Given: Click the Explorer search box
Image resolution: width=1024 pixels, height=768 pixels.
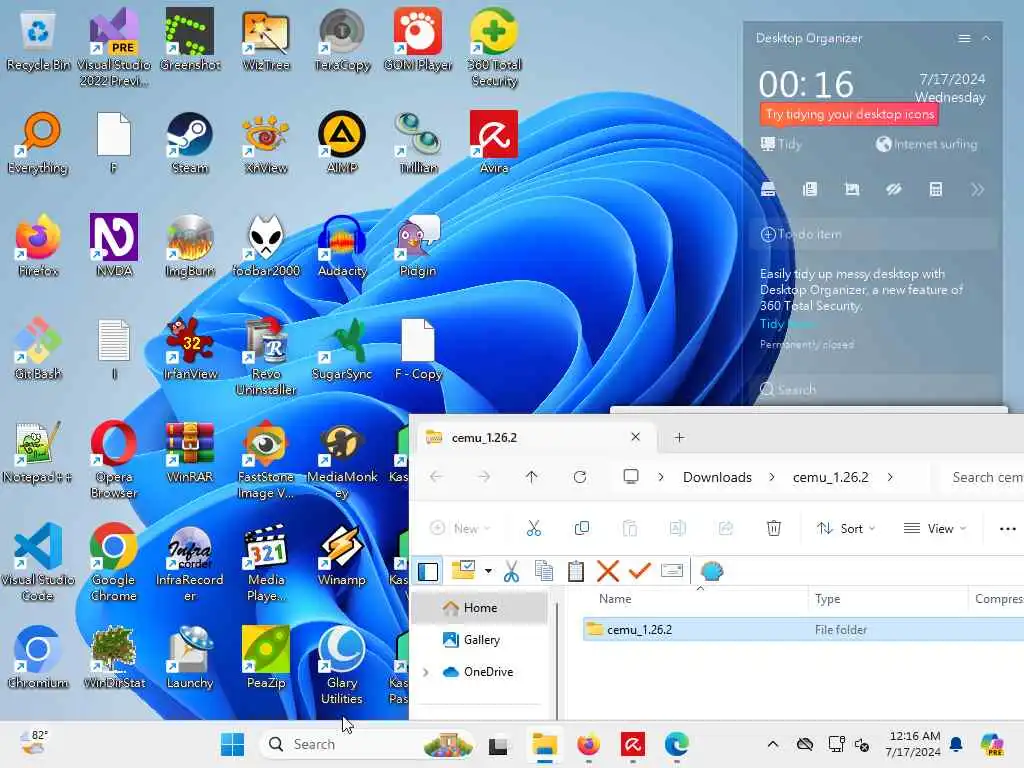Looking at the screenshot, I should tap(983, 477).
